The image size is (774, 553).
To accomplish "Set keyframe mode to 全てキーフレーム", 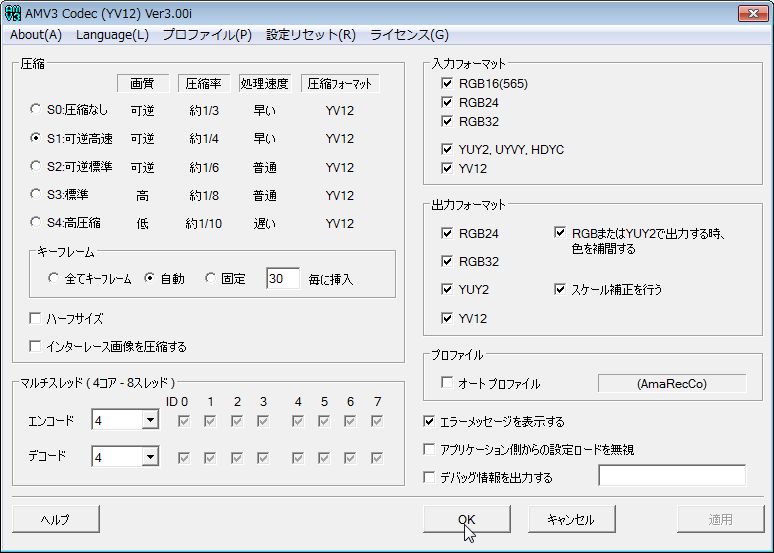I will 54,280.
